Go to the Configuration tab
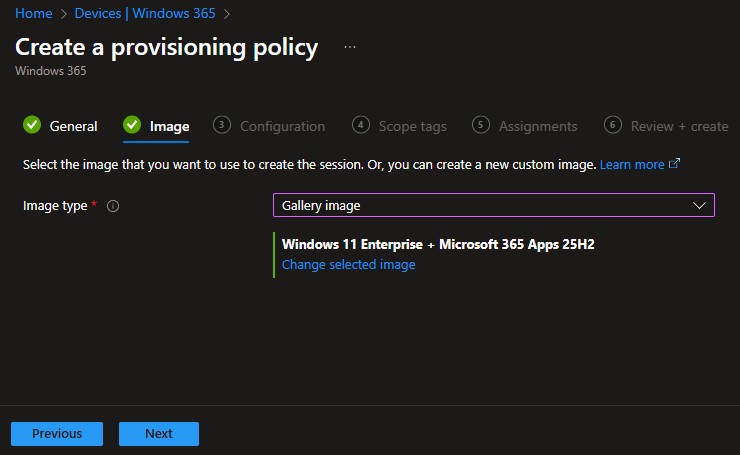 pos(282,126)
